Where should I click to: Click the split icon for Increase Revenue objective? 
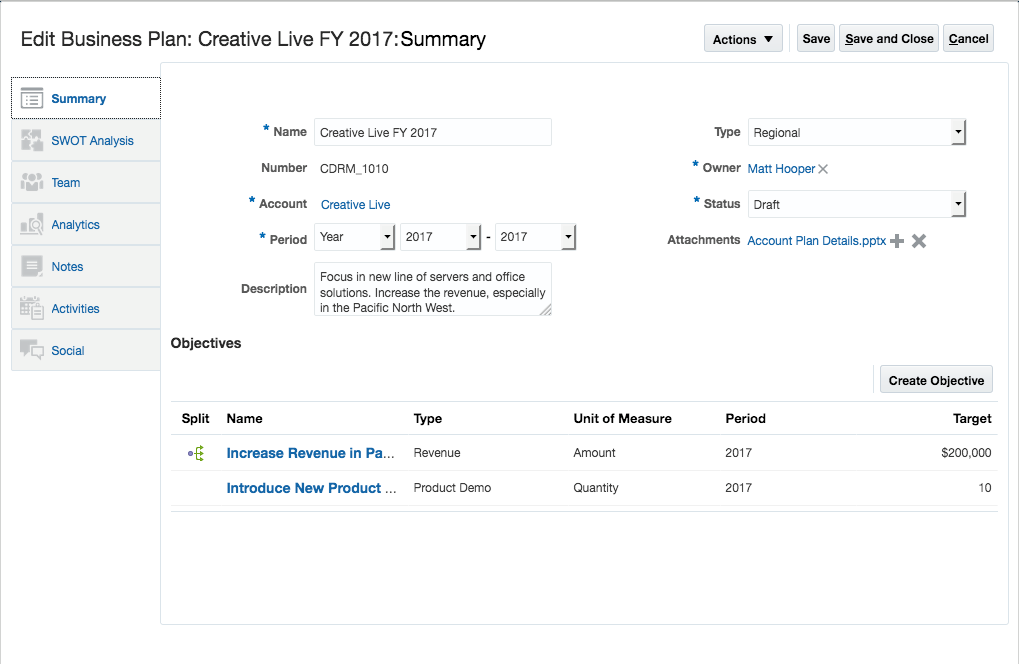196,453
